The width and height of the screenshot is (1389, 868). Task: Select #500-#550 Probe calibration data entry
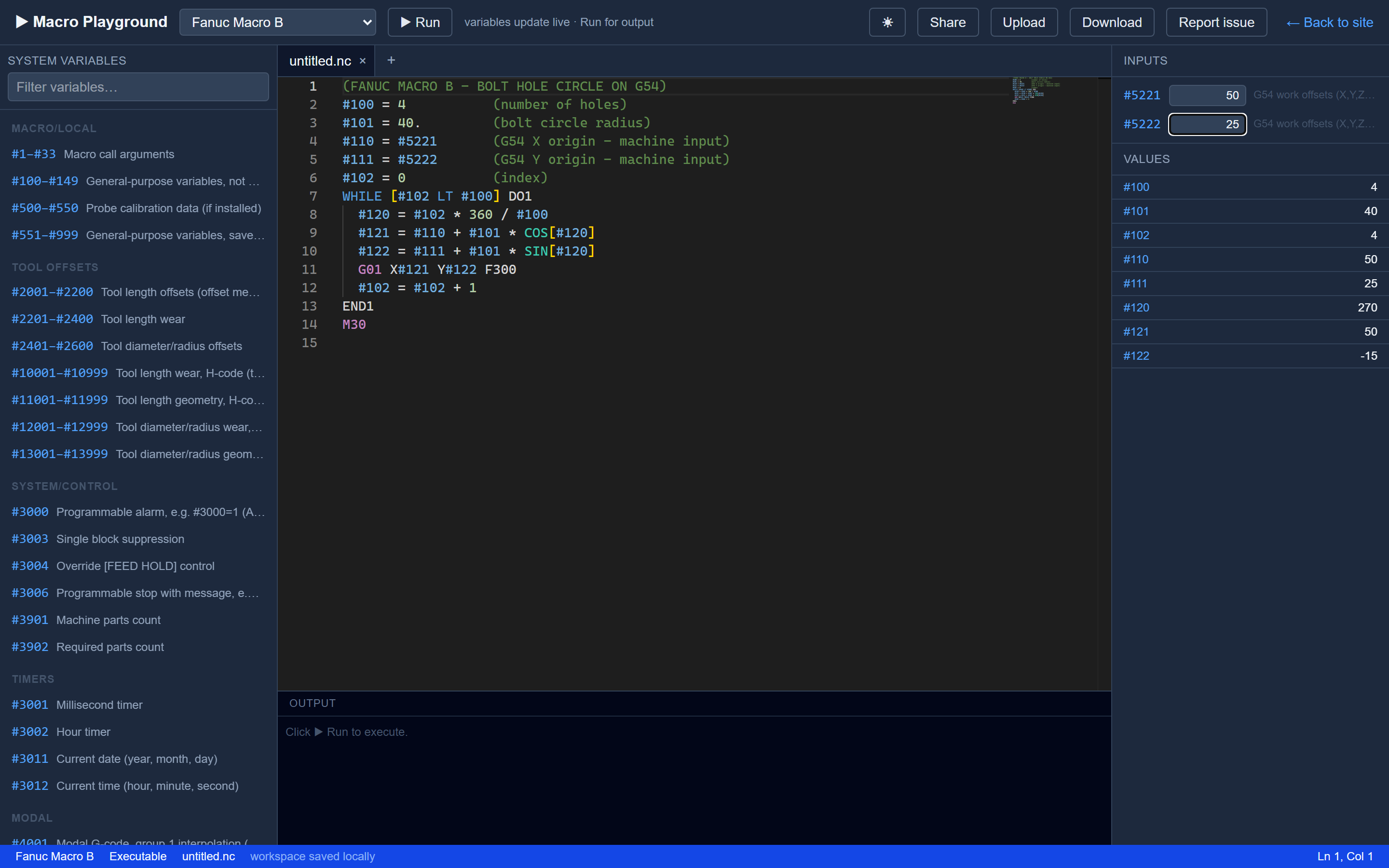pyautogui.click(x=138, y=208)
